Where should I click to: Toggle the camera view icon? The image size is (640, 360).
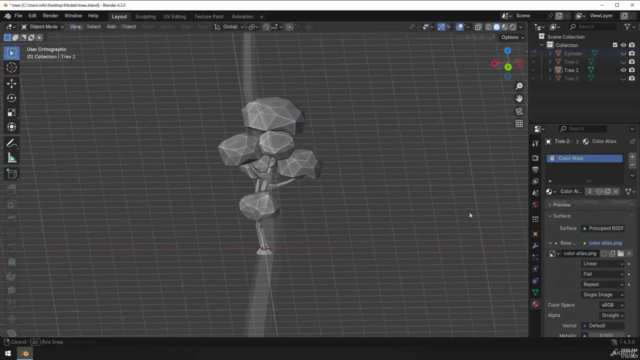(x=519, y=111)
